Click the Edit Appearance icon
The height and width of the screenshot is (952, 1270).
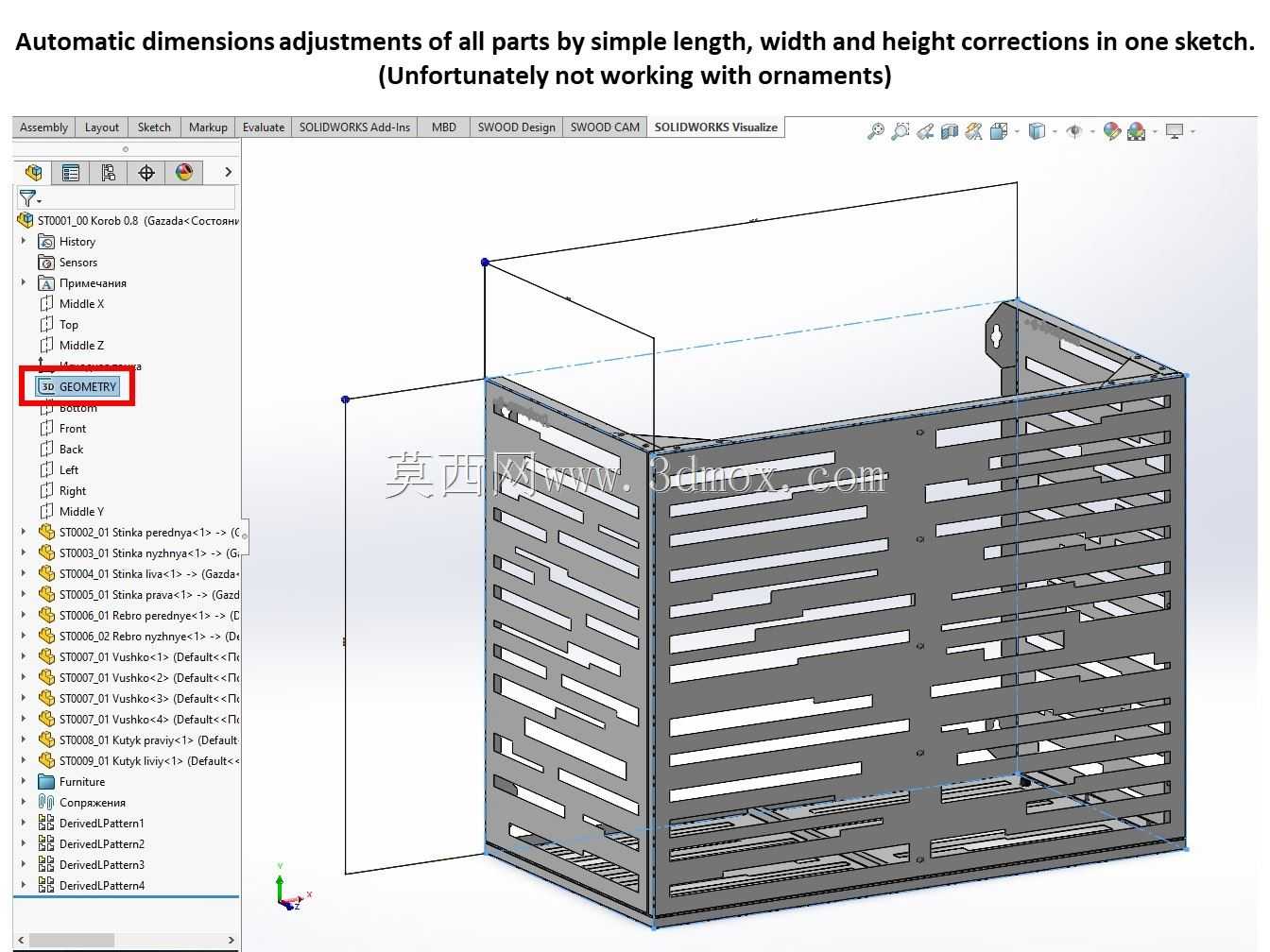tap(1112, 131)
